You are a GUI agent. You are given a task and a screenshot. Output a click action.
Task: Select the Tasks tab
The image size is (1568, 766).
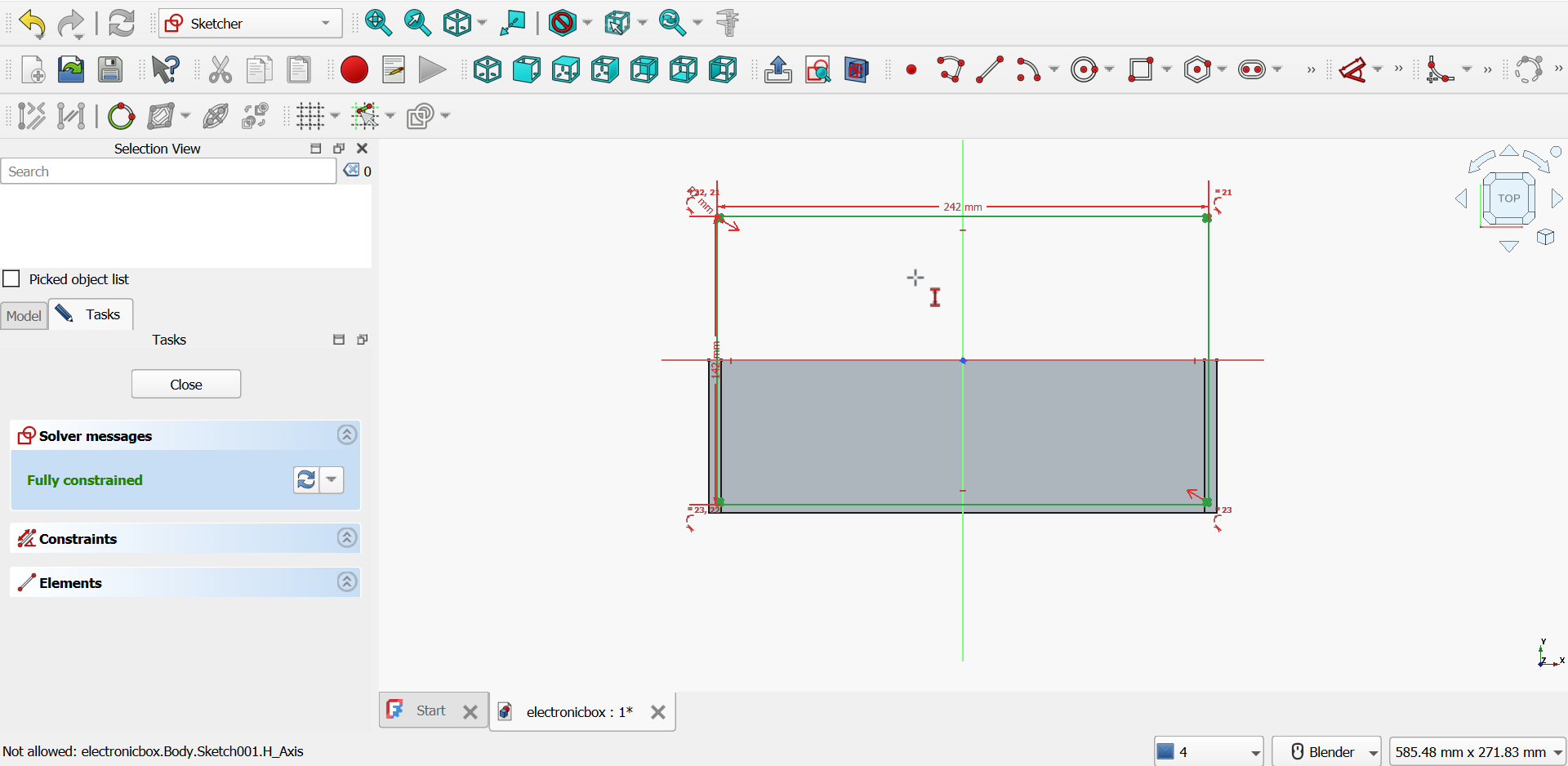click(91, 314)
